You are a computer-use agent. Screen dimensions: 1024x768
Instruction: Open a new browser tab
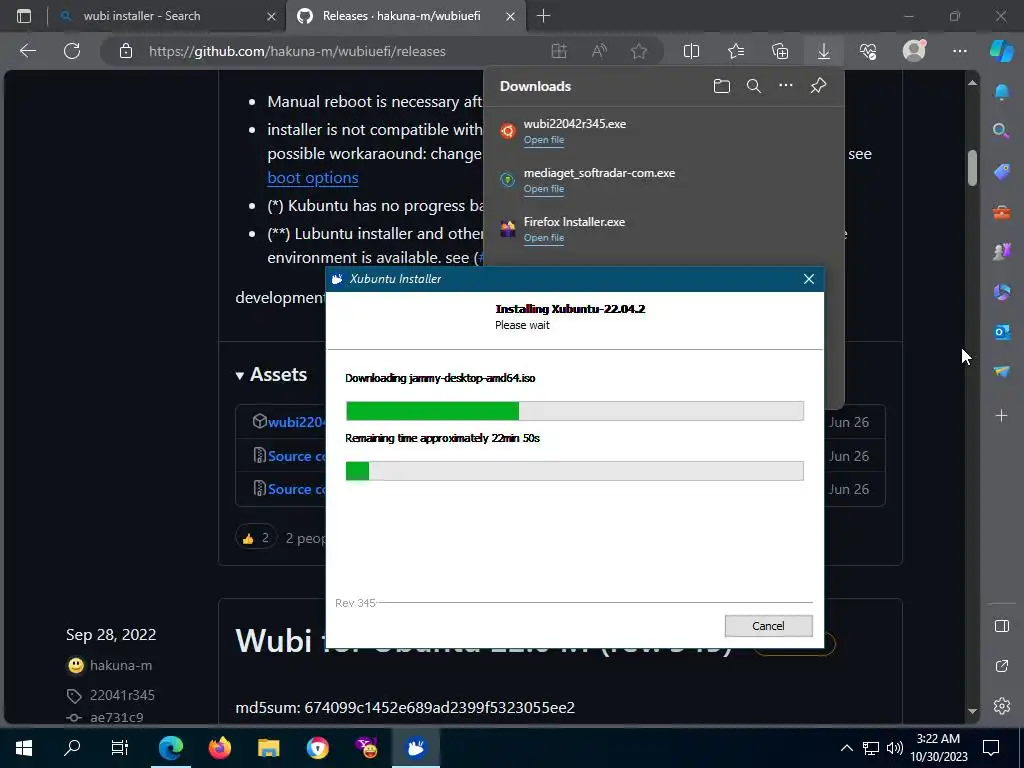click(543, 16)
